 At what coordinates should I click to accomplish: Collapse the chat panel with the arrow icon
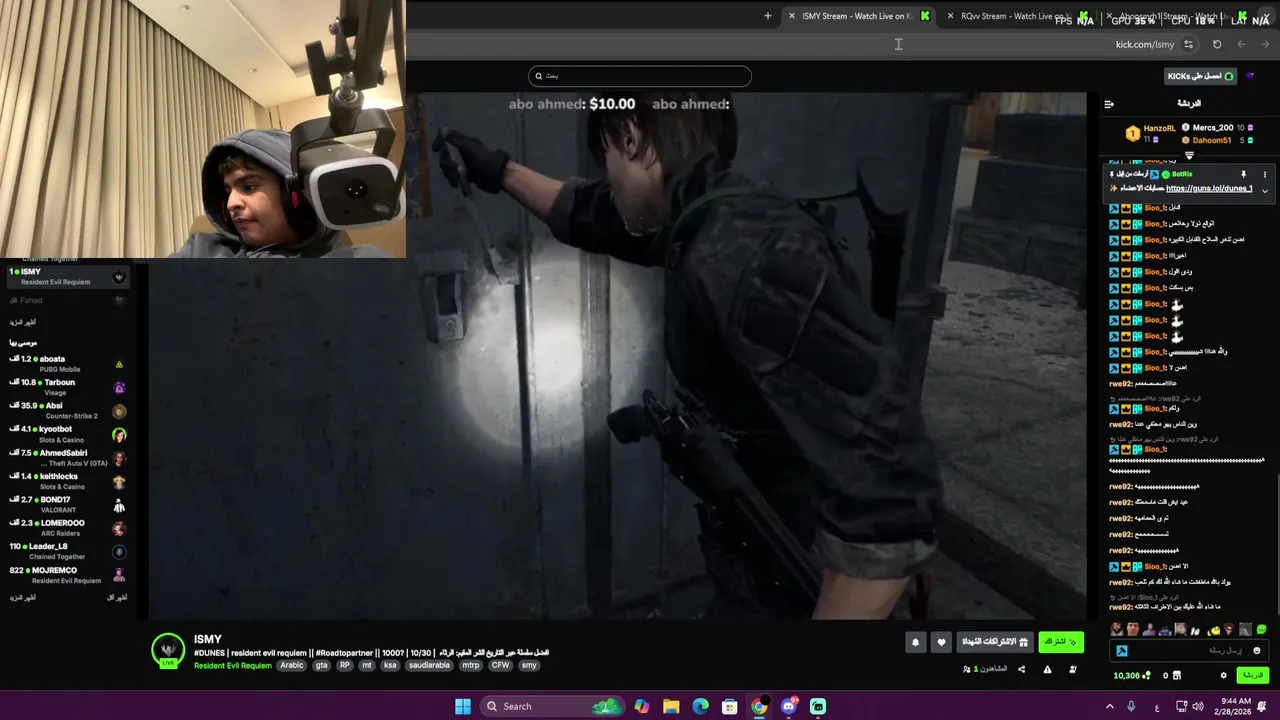coord(1109,104)
